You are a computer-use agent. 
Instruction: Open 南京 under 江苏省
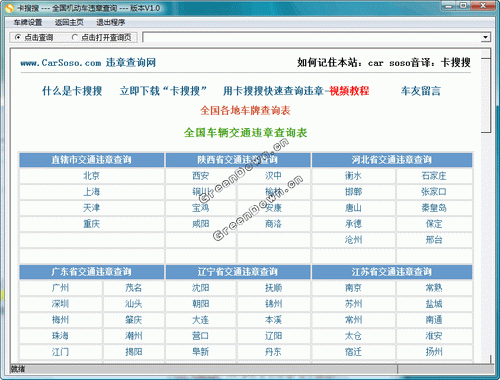(353, 288)
